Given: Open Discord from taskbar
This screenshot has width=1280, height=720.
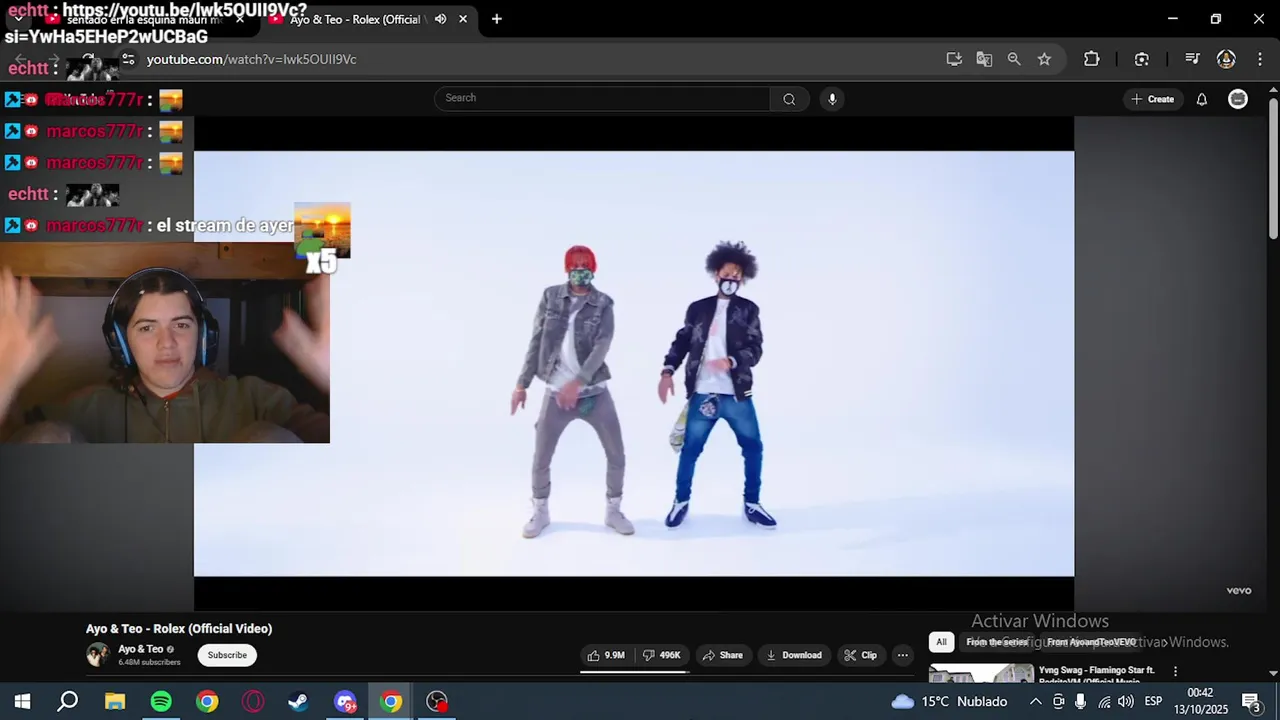Looking at the screenshot, I should (345, 701).
